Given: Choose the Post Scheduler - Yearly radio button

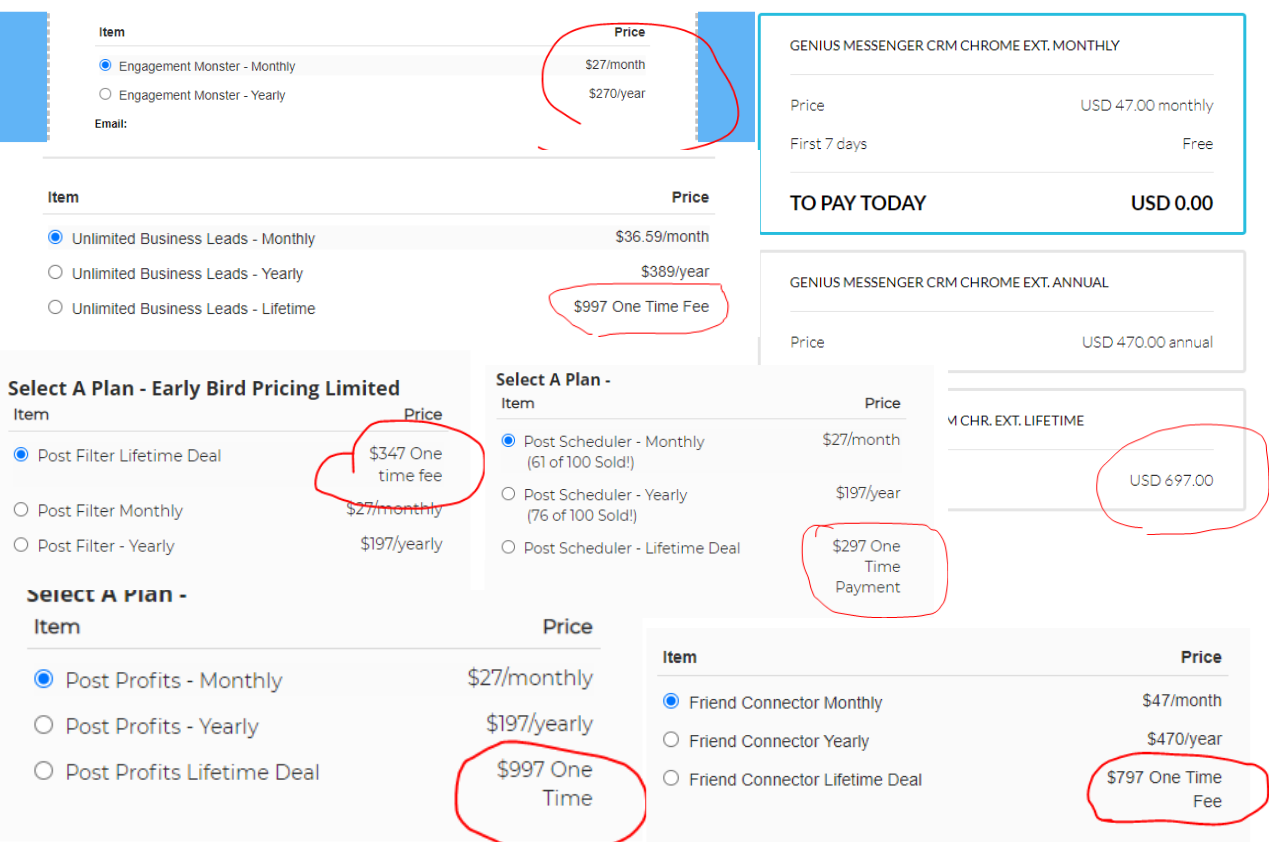Looking at the screenshot, I should [508, 494].
